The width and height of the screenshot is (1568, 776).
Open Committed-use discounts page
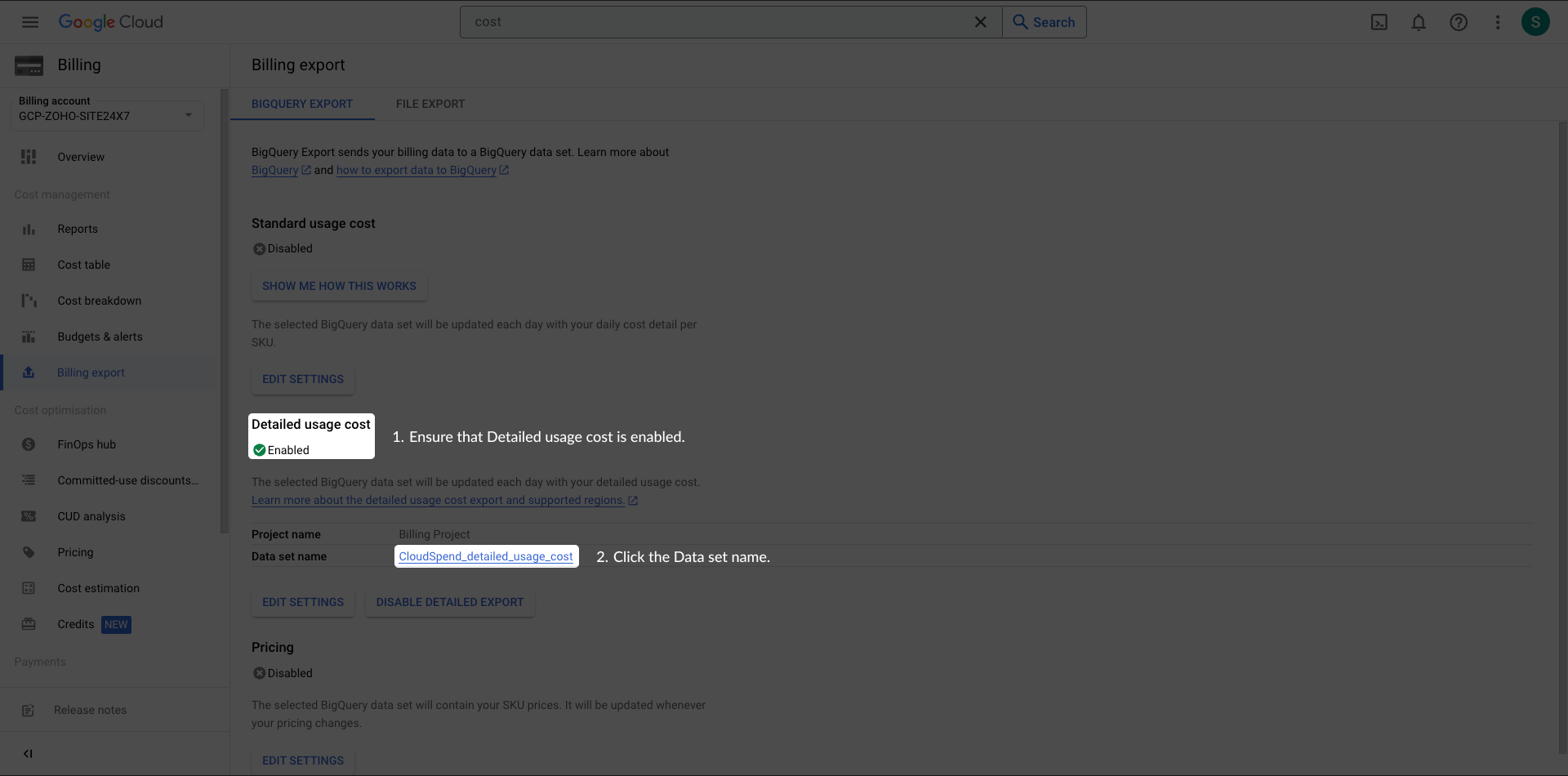click(128, 480)
